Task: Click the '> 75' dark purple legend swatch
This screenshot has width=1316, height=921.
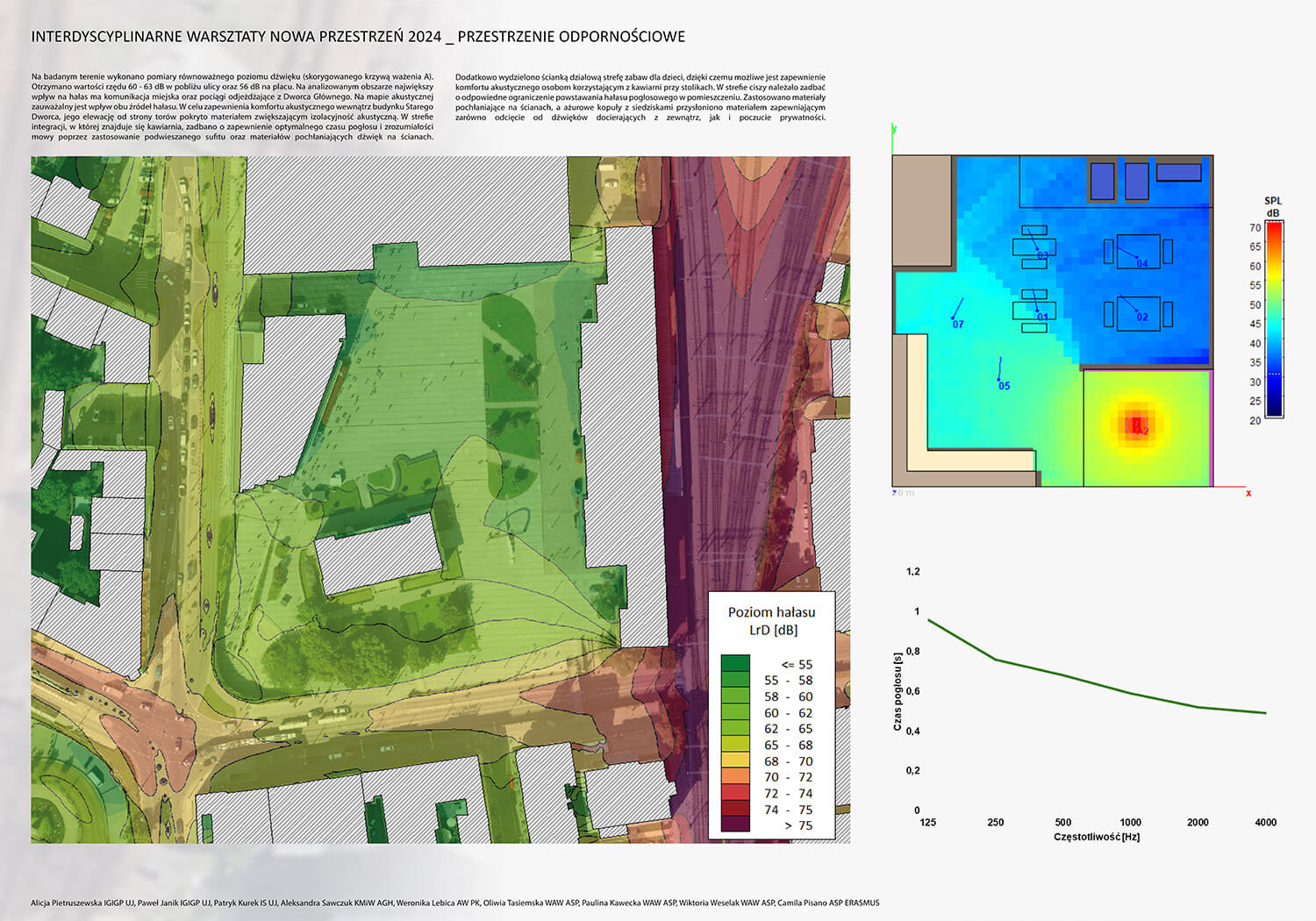Action: (x=735, y=825)
